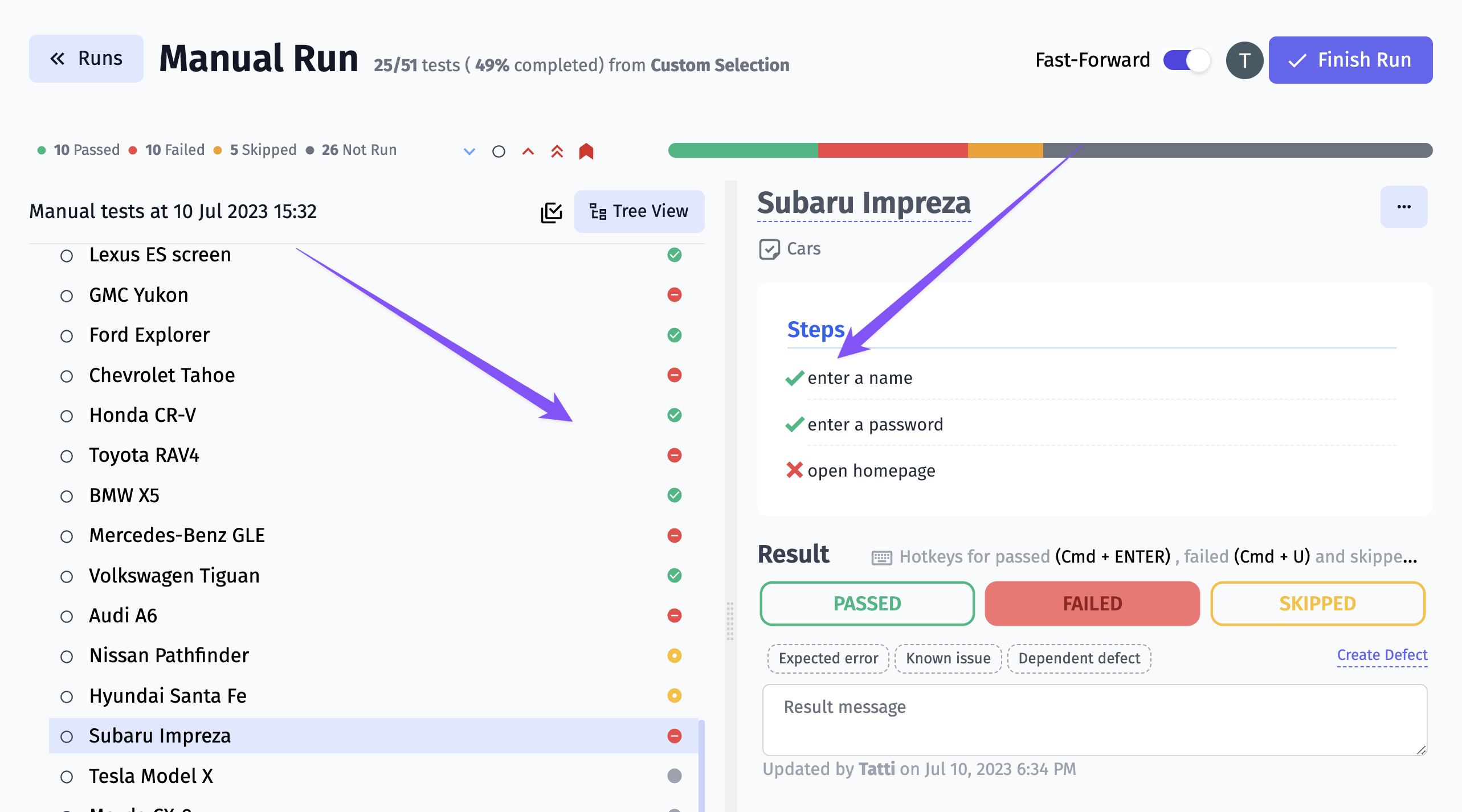Click the passed status icon on Honda CR-V
Image resolution: width=1462 pixels, height=812 pixels.
[673, 415]
